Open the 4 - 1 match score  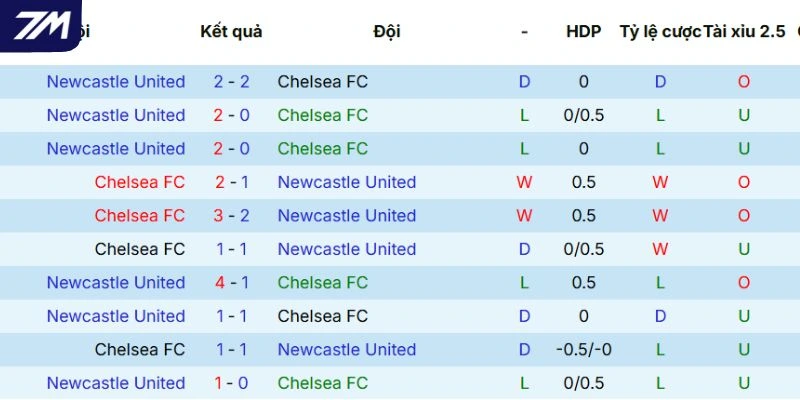232,283
